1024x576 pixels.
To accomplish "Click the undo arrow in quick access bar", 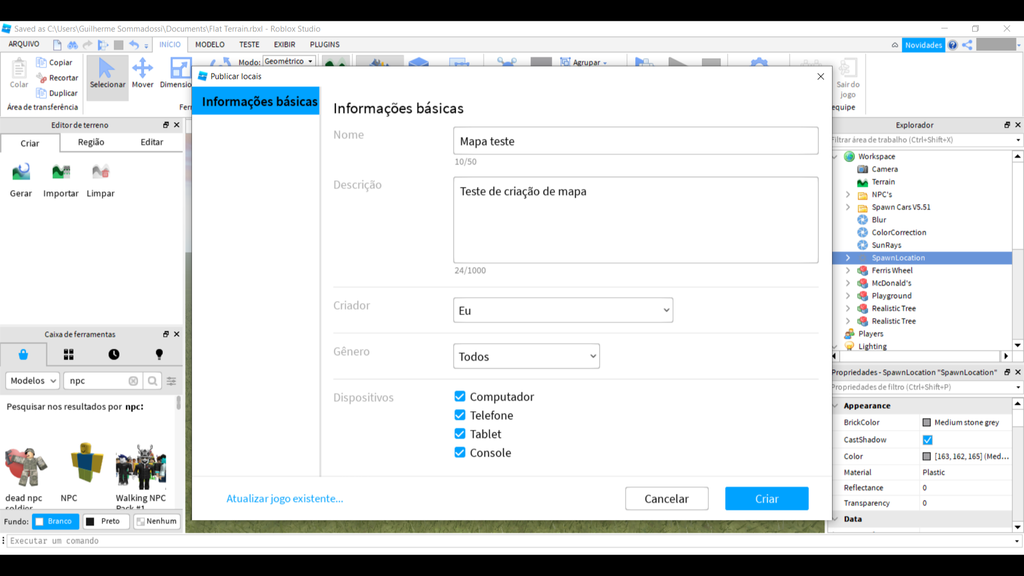I will [133, 44].
